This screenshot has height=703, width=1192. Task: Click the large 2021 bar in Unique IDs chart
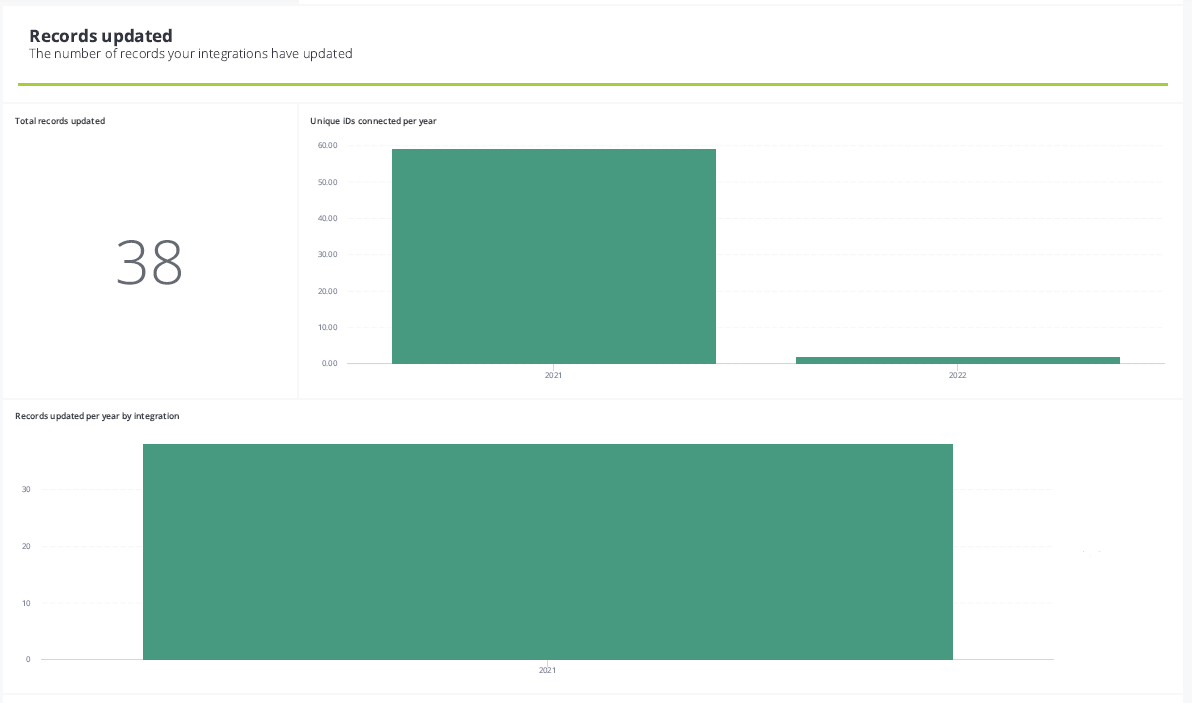(553, 256)
